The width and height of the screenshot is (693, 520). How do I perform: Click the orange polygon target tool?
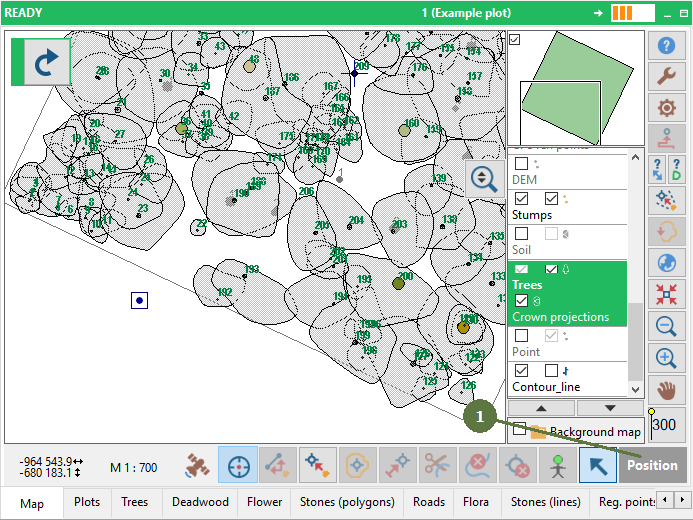[x=358, y=465]
